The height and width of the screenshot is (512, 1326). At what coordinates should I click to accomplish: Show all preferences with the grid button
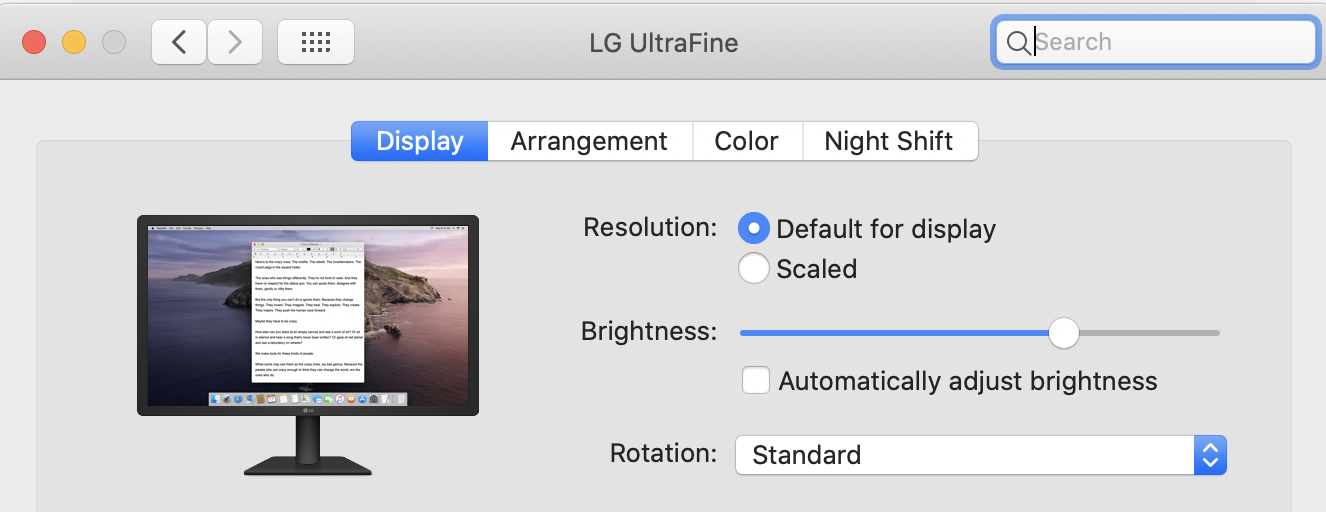coord(315,42)
